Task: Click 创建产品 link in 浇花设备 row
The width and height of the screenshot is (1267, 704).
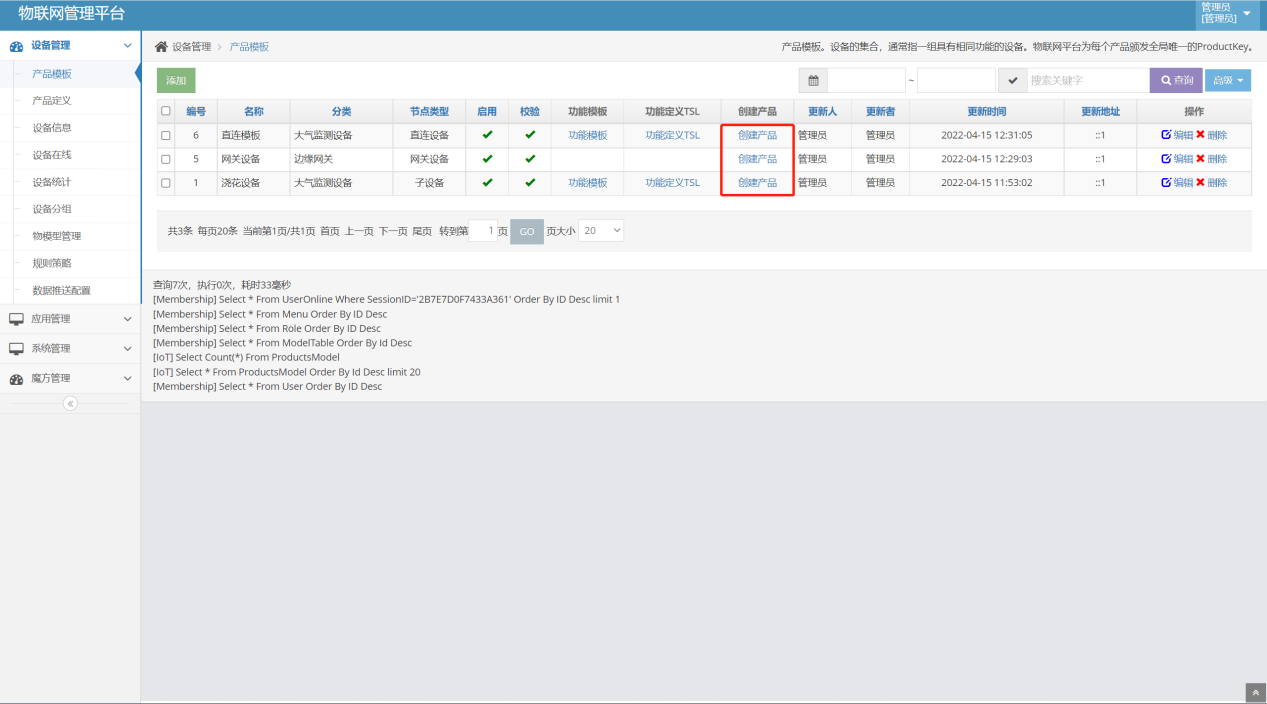Action: tap(757, 183)
